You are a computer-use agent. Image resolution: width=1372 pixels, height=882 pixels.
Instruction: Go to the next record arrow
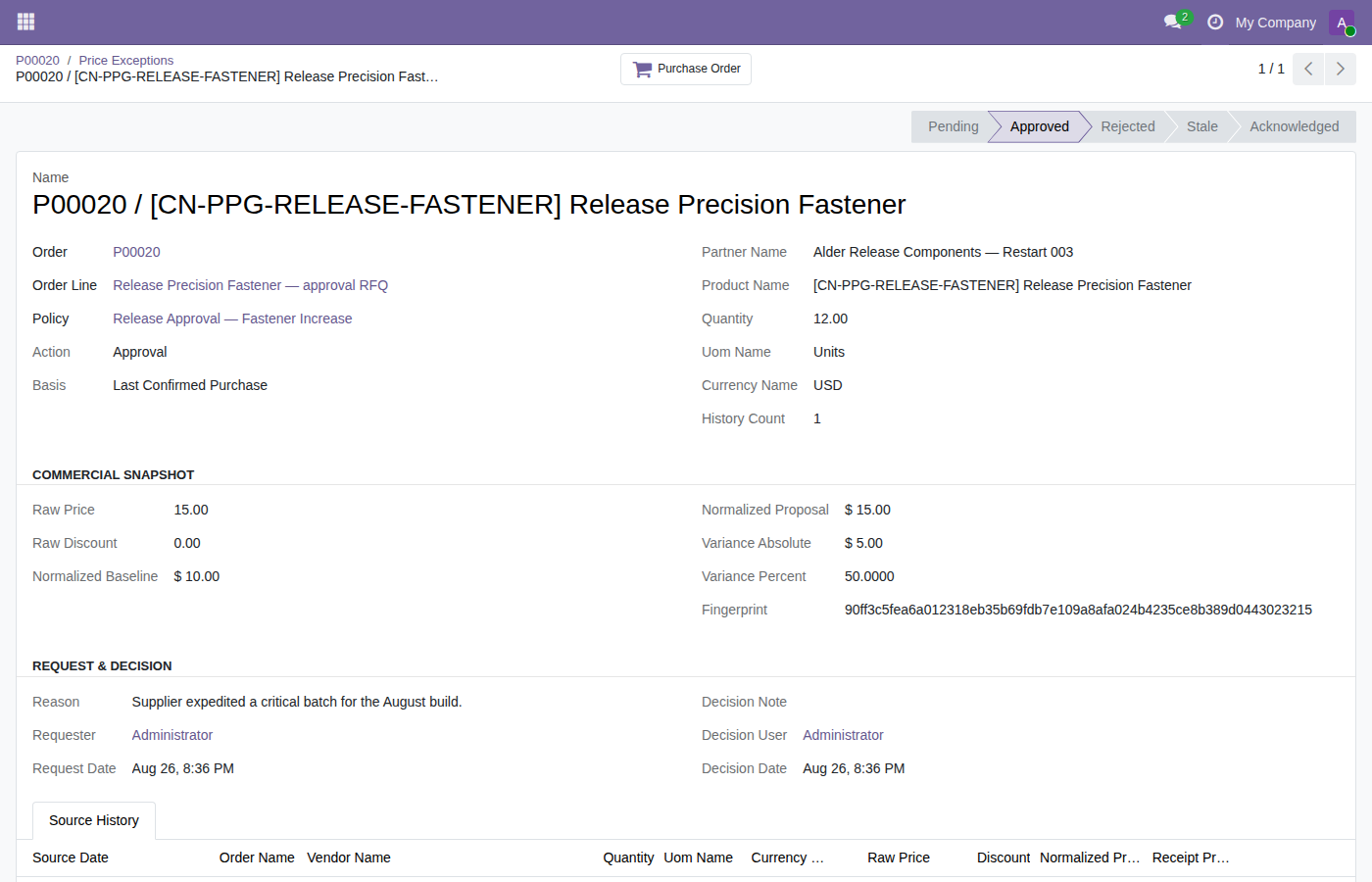tap(1341, 69)
